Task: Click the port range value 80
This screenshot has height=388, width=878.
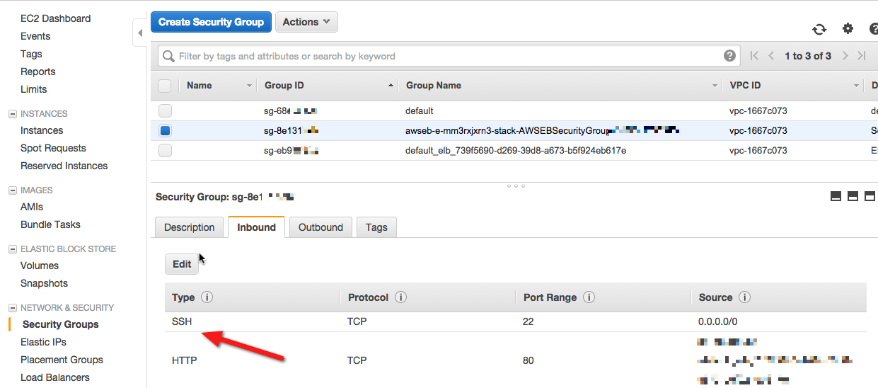Action: 528,361
